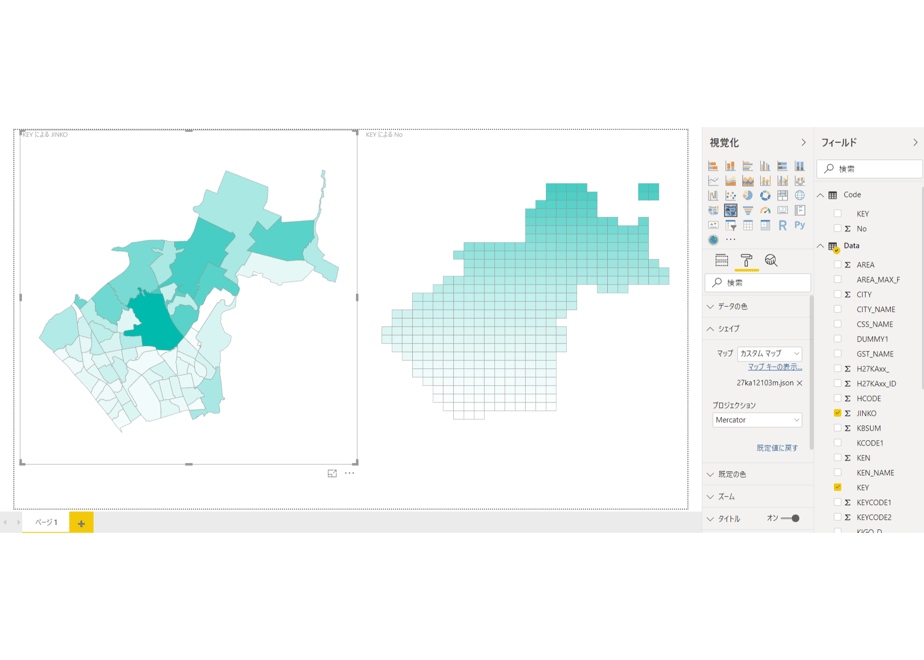Screen dimensions: 924x660
Task: Select the ribbon chart visual
Action: point(800,181)
